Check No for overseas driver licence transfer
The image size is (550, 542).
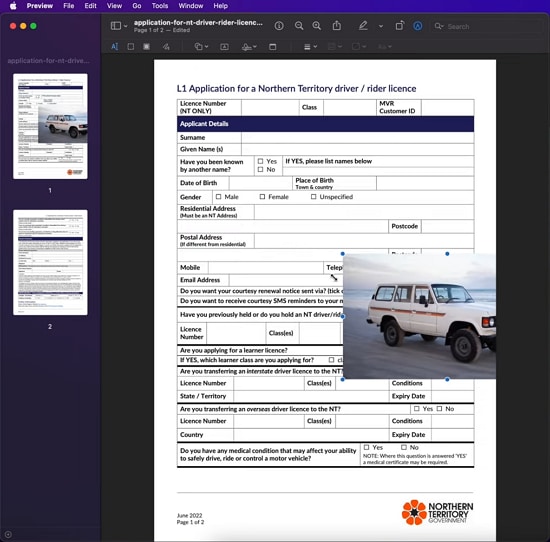pyautogui.click(x=439, y=408)
